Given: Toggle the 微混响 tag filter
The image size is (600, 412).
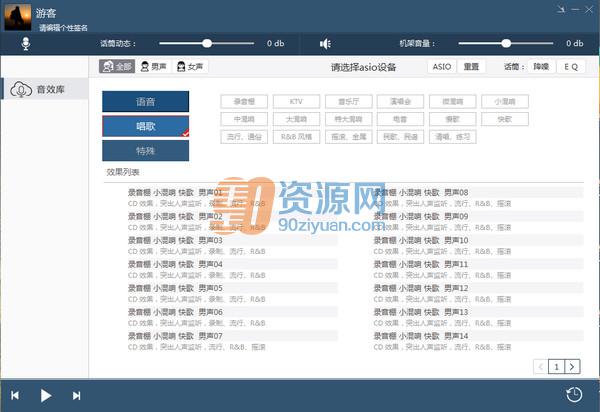Looking at the screenshot, I should [x=453, y=101].
